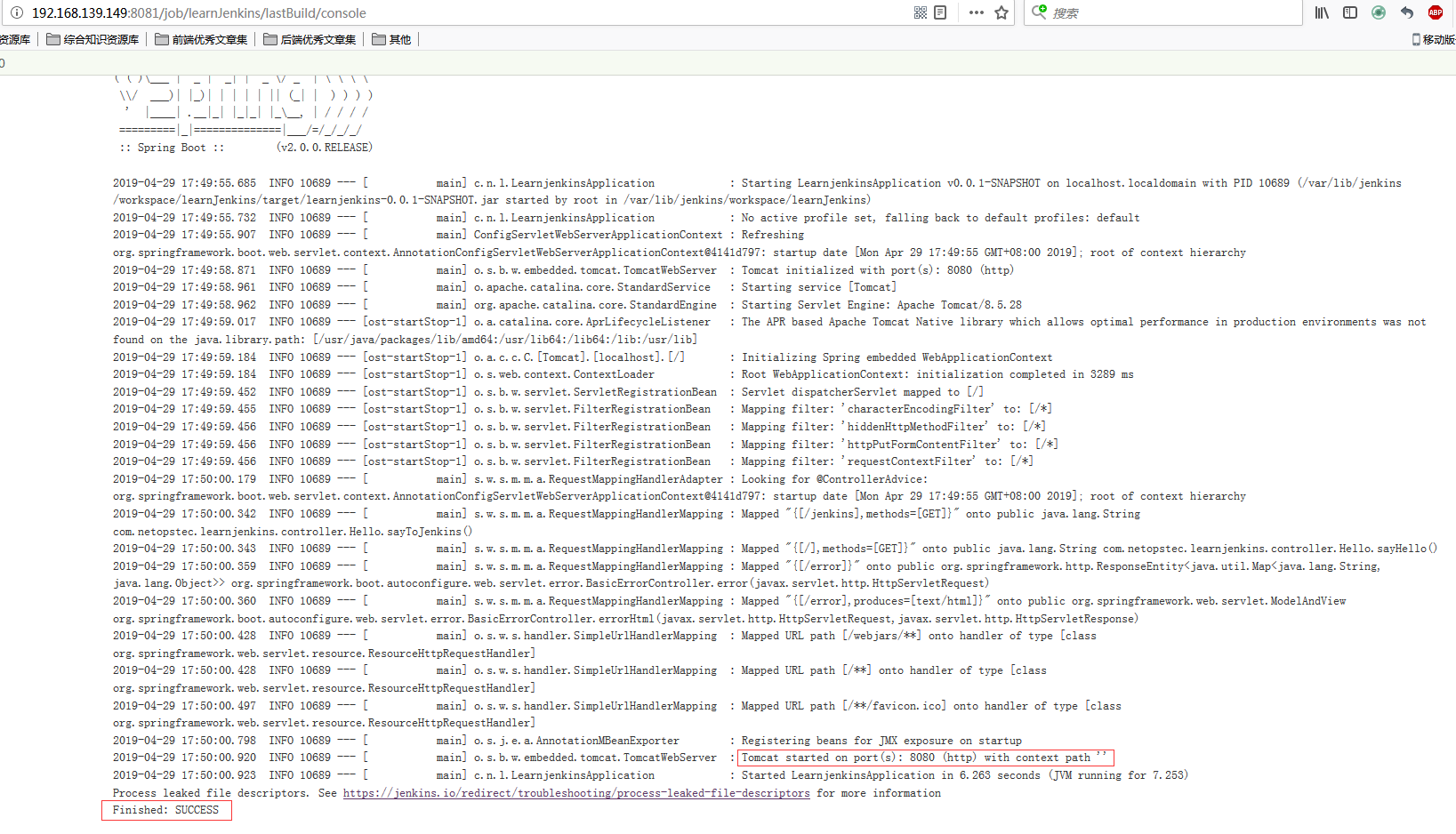
Task: Click 'Root WebApplicationContext: initialization completed in 3289 ms' text
Action: [937, 374]
